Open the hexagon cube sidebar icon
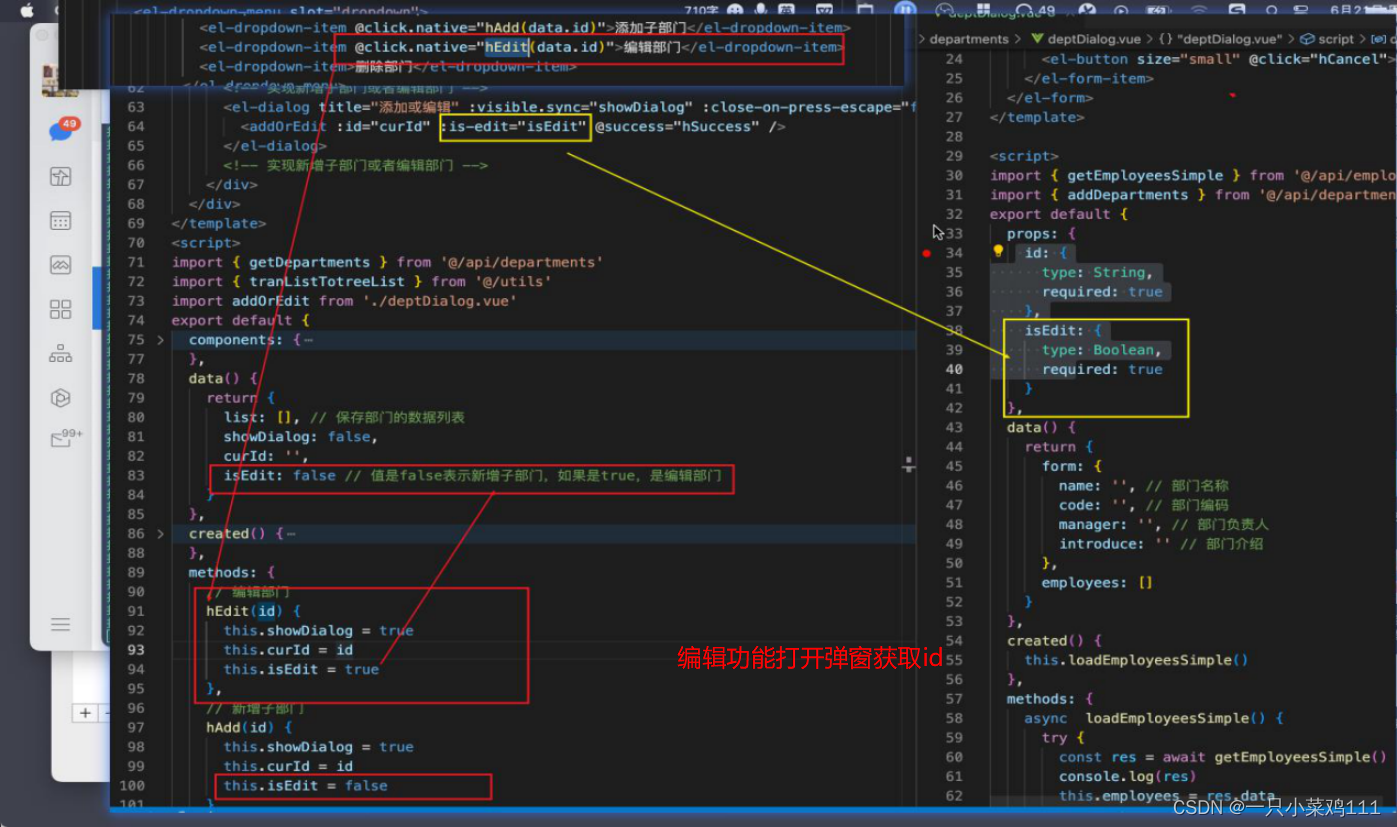 click(x=60, y=397)
